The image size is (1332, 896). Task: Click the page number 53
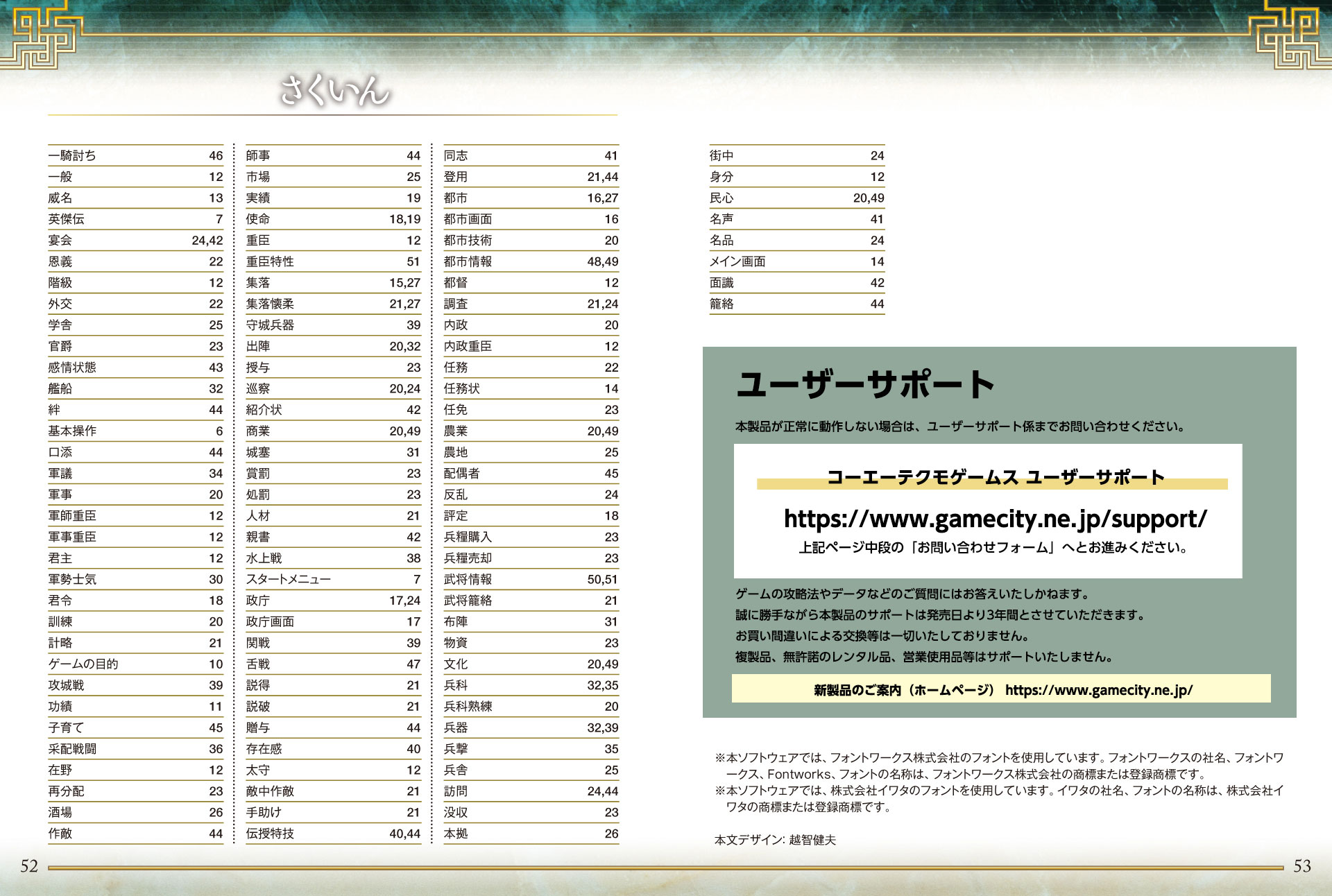coord(1302,866)
